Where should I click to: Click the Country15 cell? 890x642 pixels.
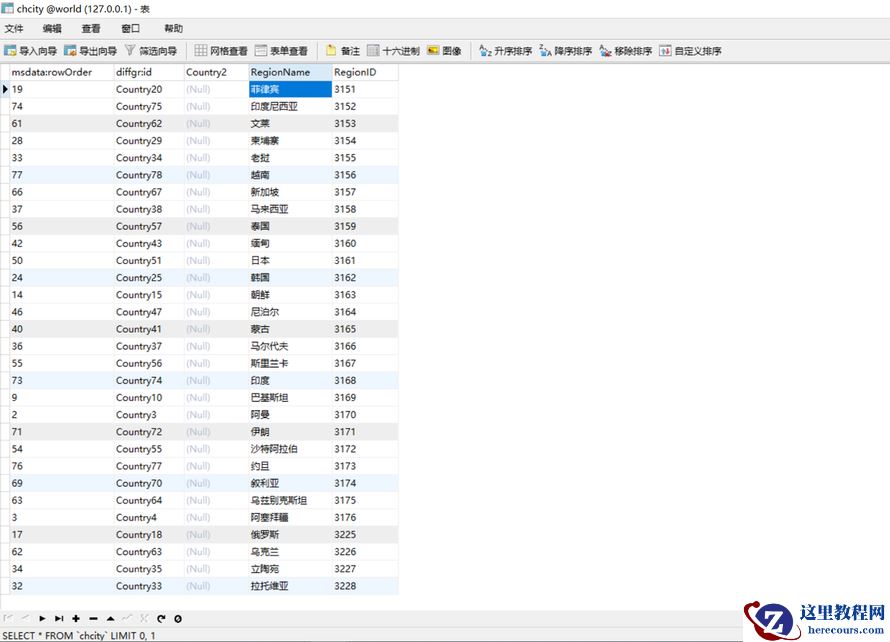pyautogui.click(x=149, y=295)
